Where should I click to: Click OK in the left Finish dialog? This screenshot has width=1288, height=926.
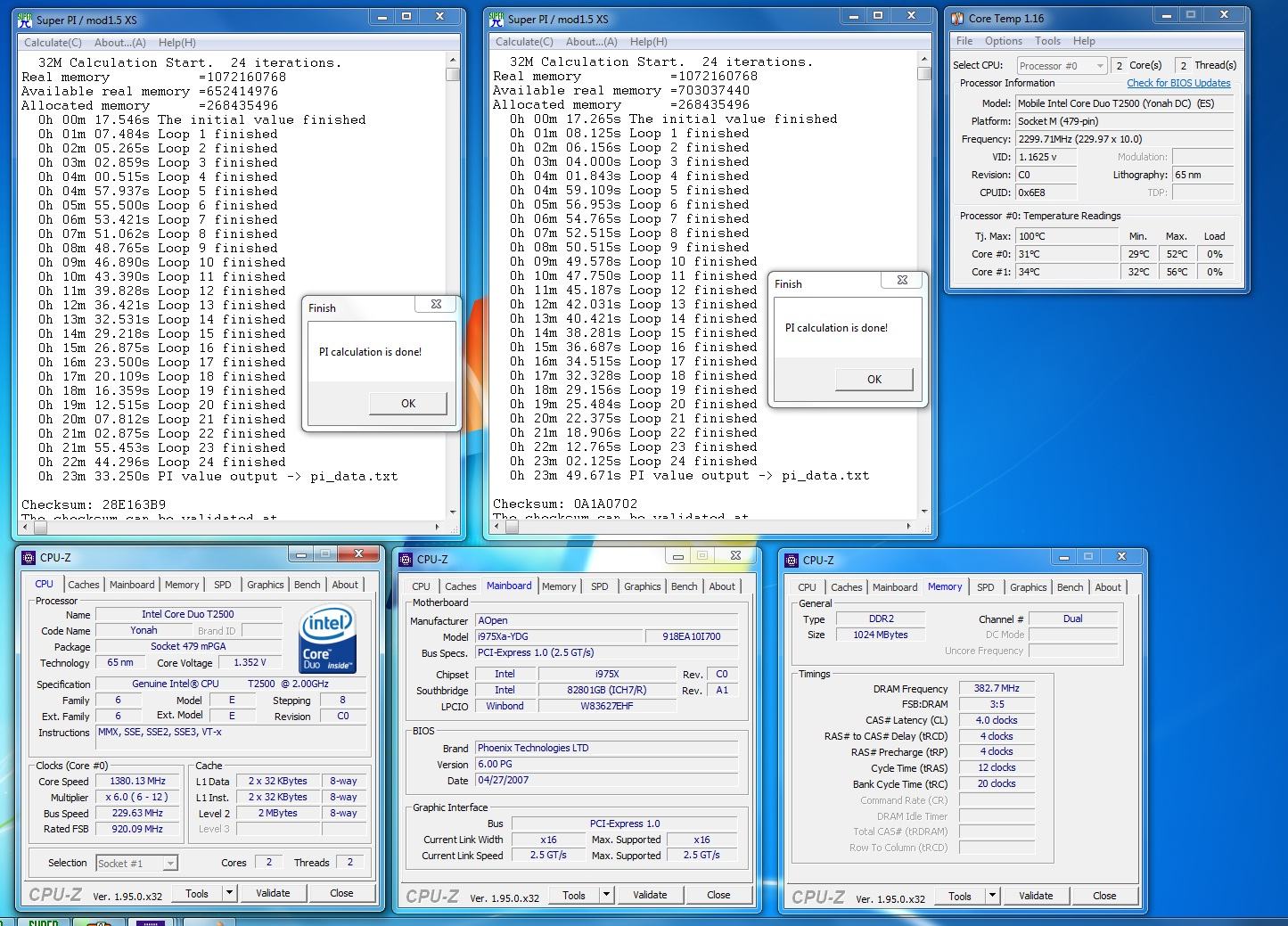[408, 404]
